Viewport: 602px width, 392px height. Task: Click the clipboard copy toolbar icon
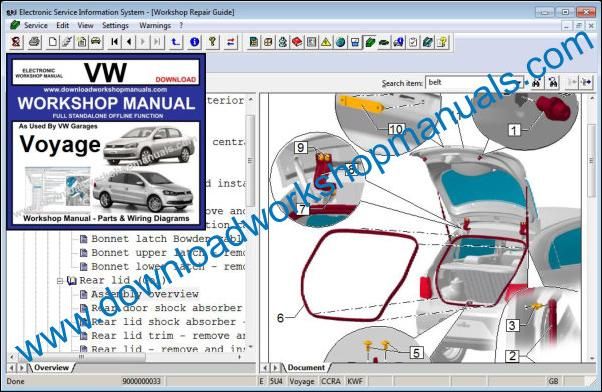coord(81,41)
